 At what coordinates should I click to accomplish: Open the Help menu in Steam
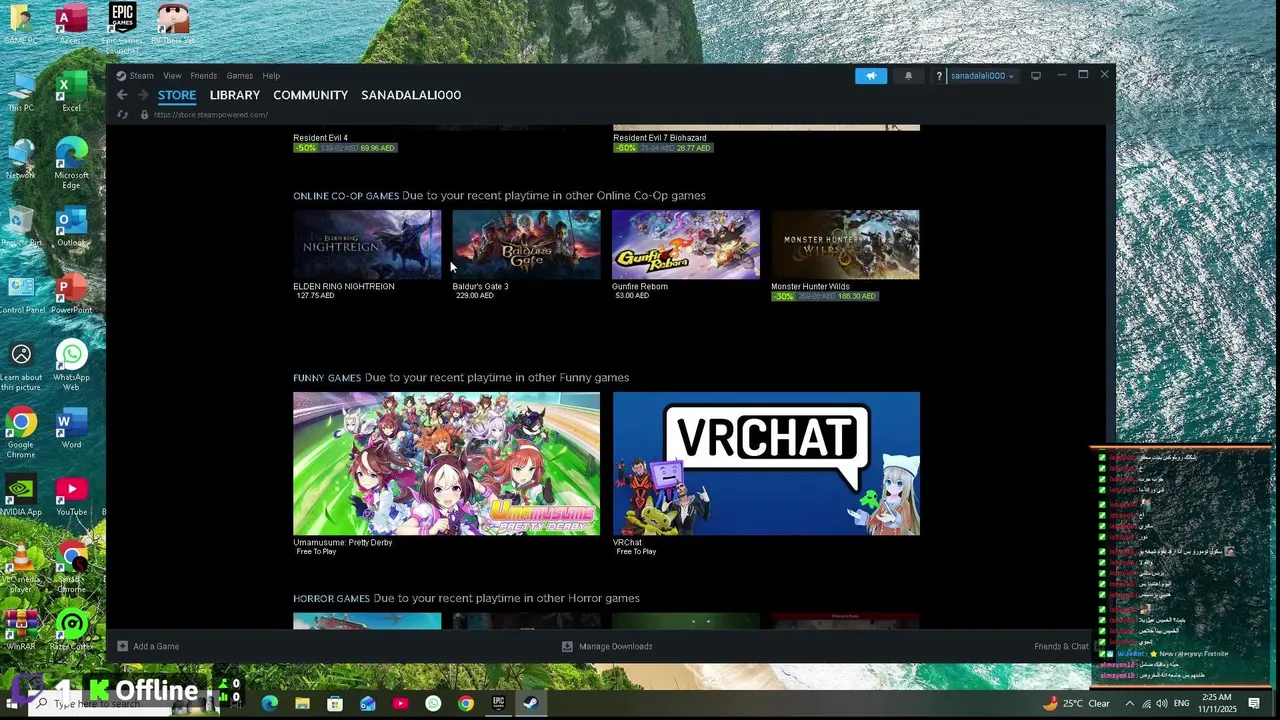pos(271,76)
